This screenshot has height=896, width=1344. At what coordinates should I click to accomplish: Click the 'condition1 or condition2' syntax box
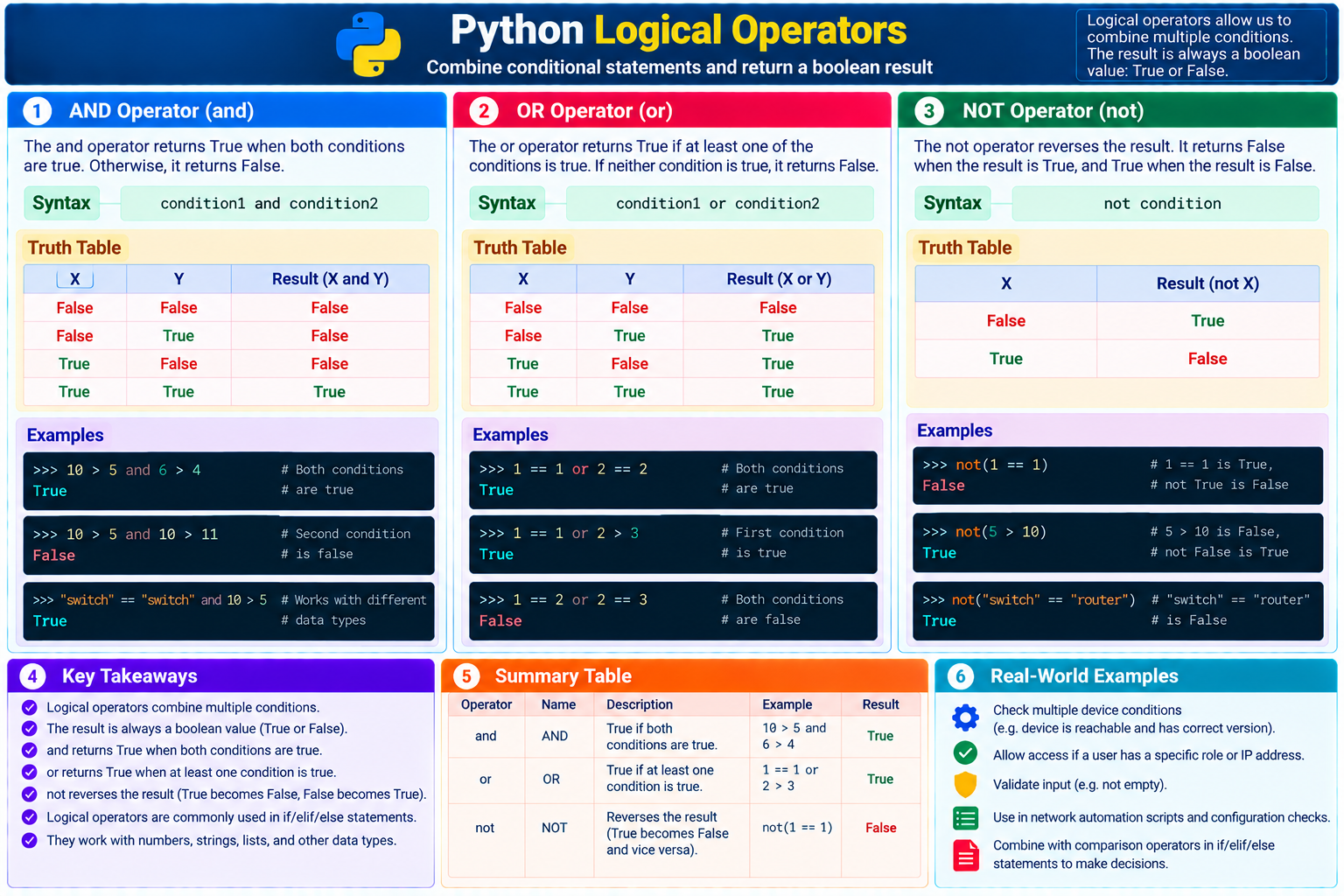pos(720,203)
